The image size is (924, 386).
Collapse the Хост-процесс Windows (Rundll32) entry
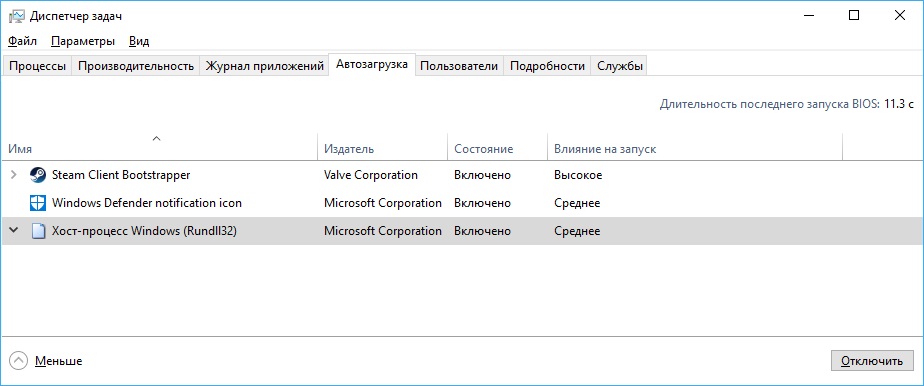14,231
